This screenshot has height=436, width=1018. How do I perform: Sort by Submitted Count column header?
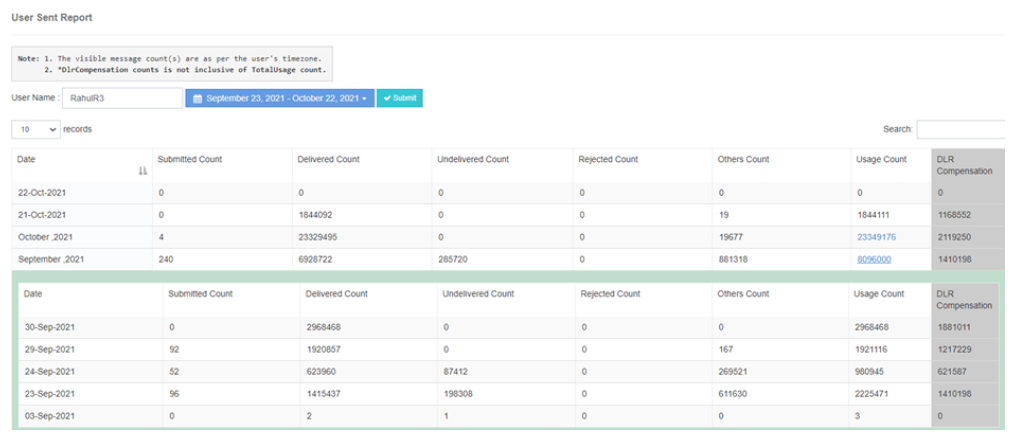[190, 160]
